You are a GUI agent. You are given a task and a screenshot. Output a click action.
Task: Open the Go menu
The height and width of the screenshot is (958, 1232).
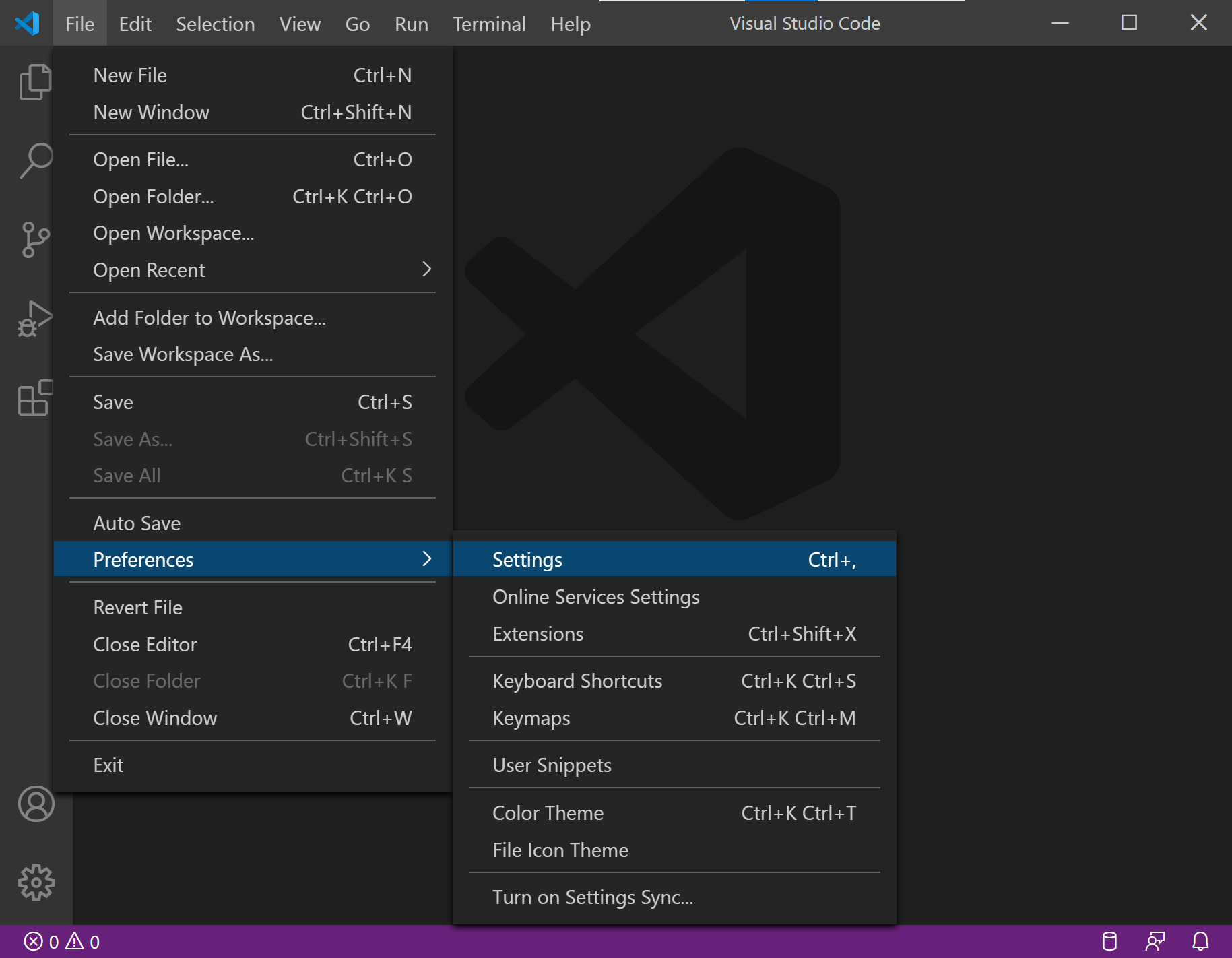coord(357,24)
